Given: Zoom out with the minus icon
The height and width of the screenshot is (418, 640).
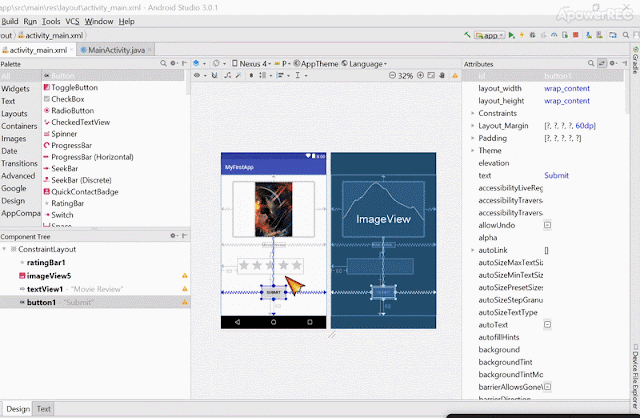Looking at the screenshot, I should tap(392, 76).
